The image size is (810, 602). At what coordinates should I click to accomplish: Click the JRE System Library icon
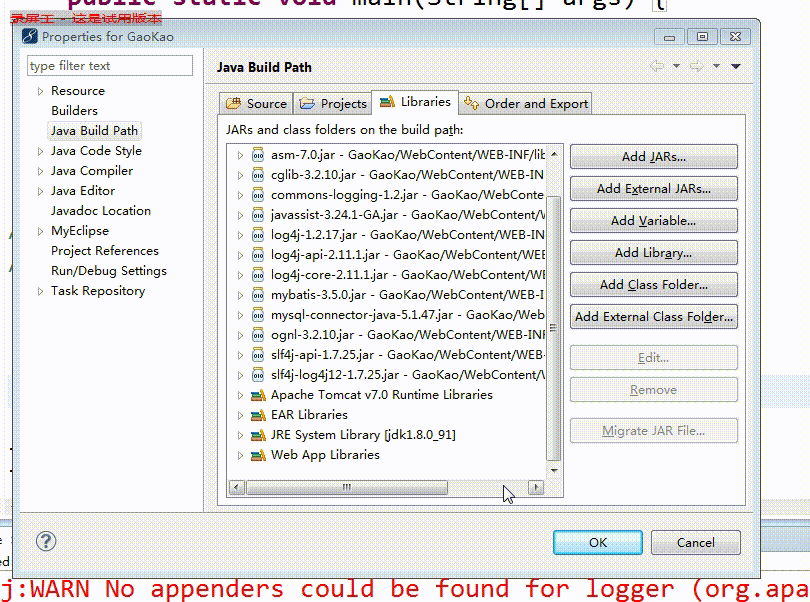point(258,435)
